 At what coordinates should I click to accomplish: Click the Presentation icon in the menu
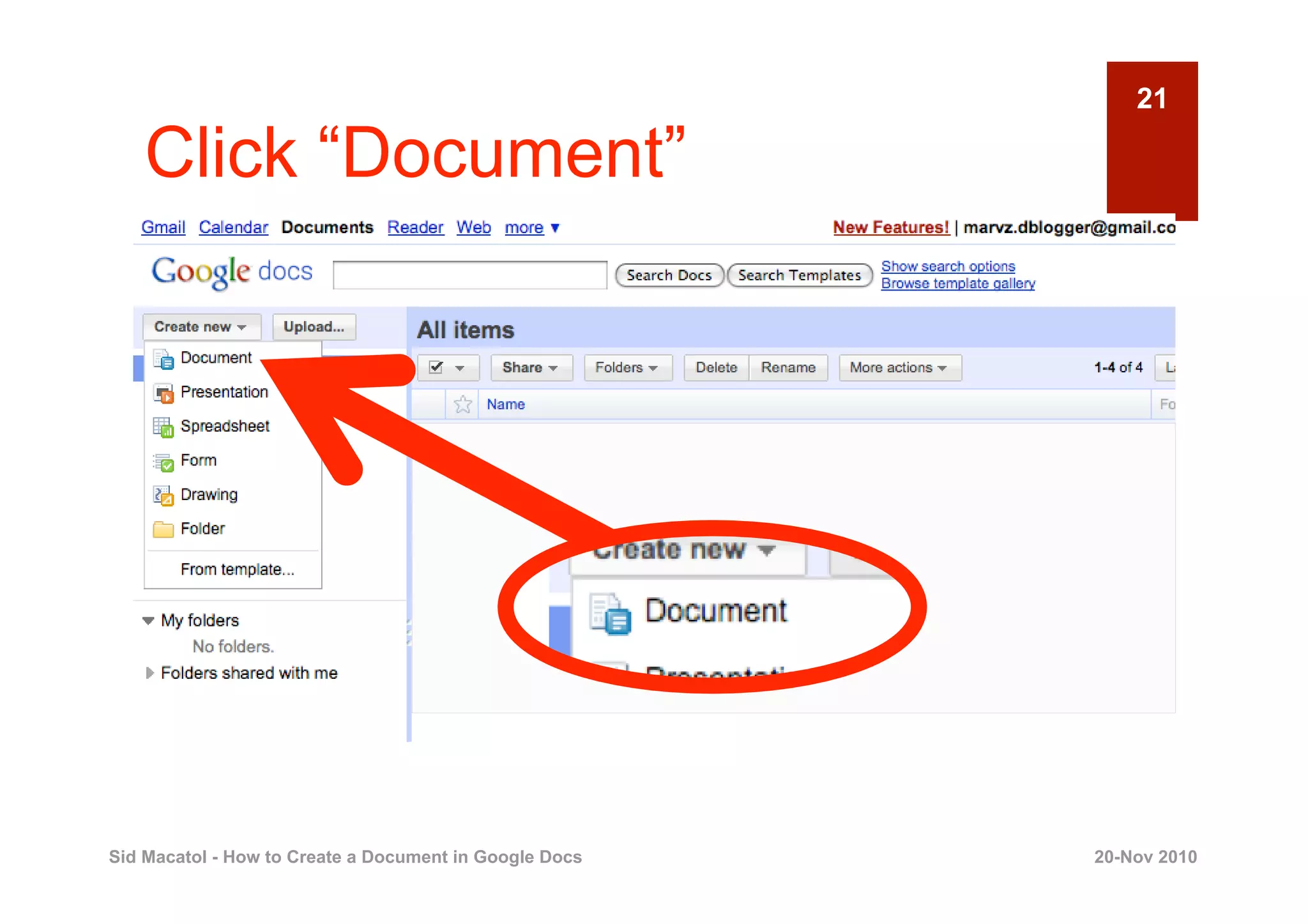click(163, 393)
